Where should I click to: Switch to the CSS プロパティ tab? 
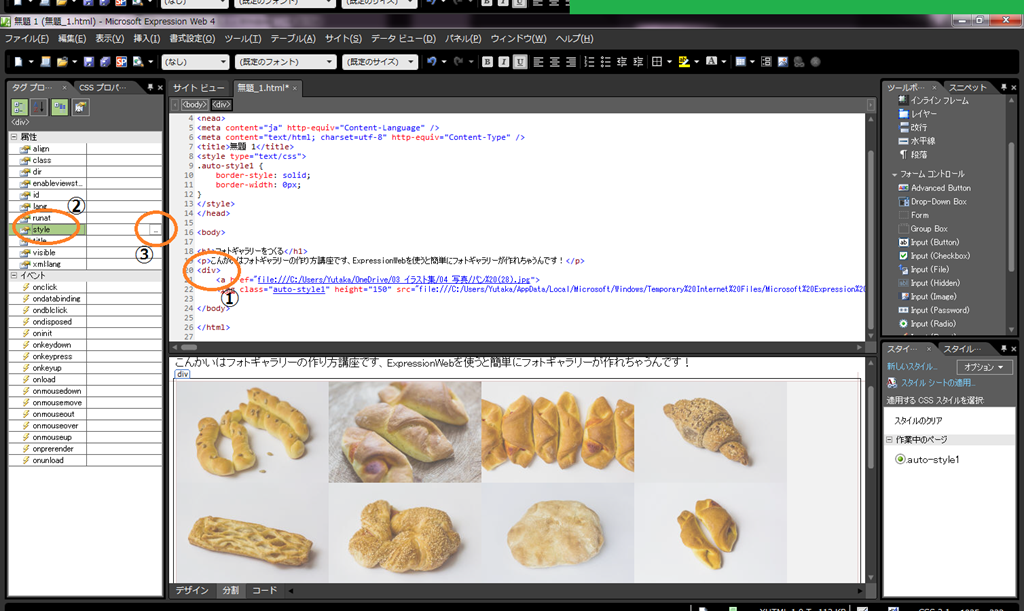[103, 87]
